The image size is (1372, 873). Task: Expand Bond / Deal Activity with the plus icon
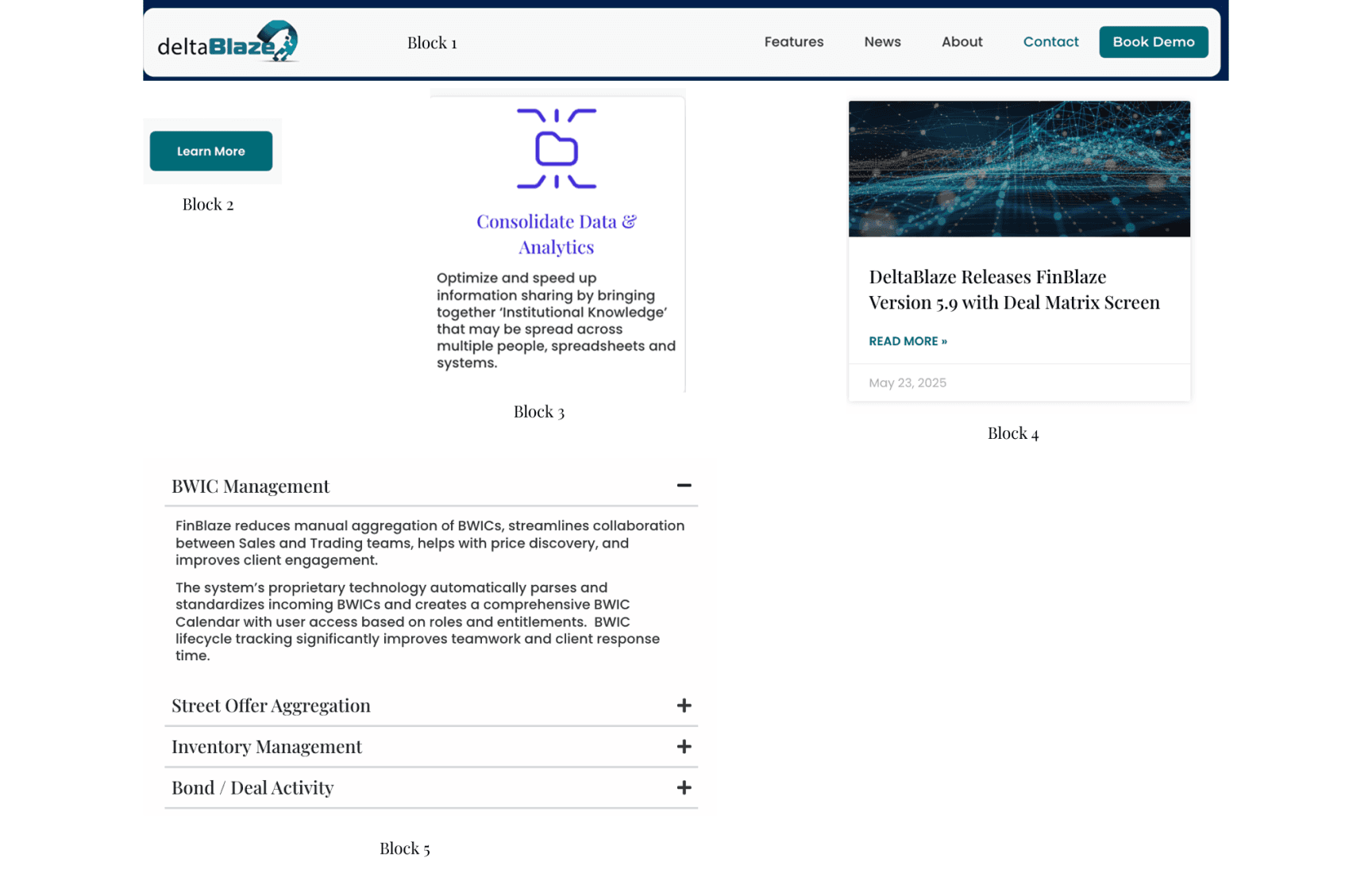pyautogui.click(x=684, y=788)
